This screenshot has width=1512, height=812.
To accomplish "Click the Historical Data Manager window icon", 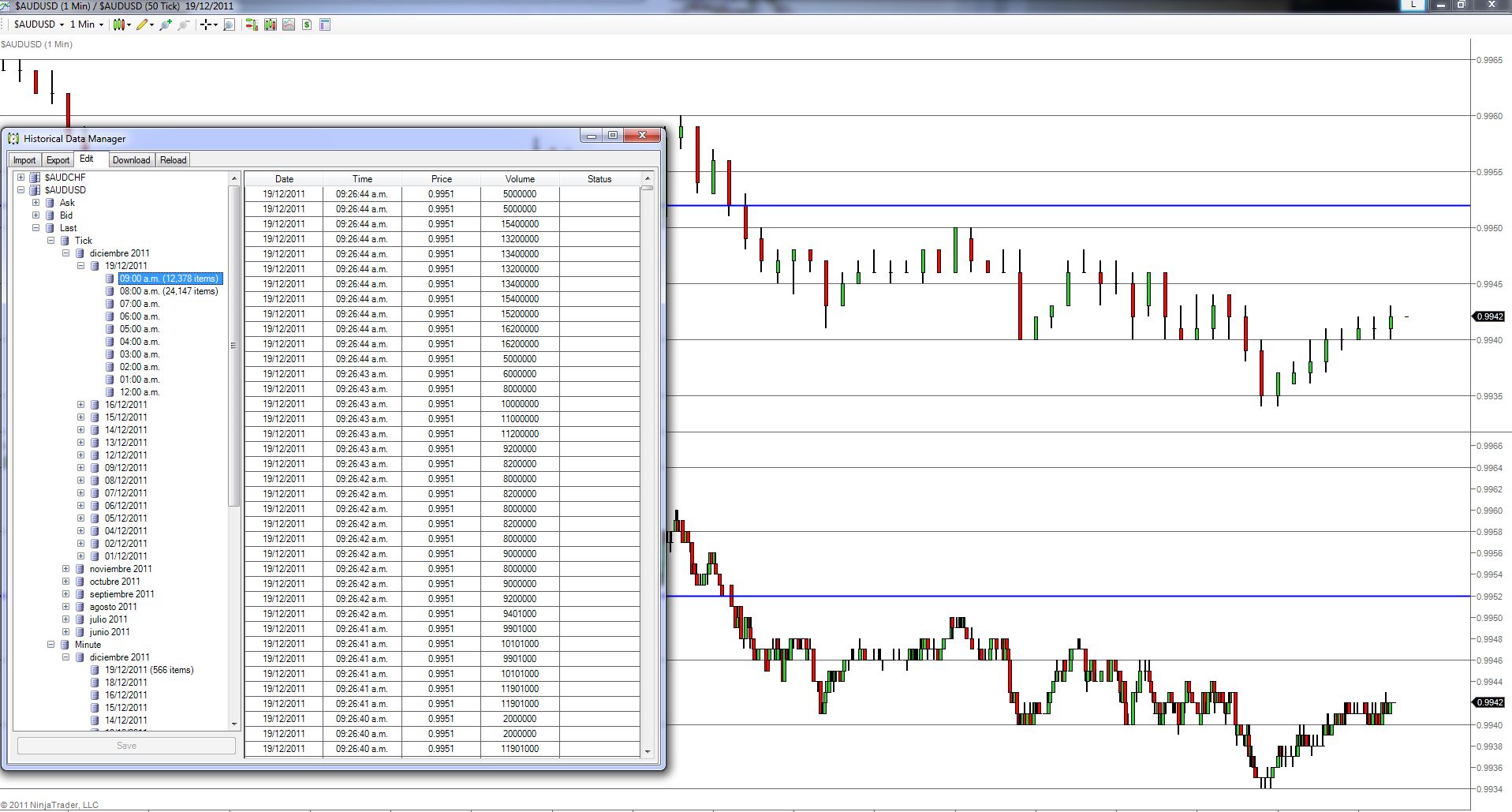I will tap(13, 139).
